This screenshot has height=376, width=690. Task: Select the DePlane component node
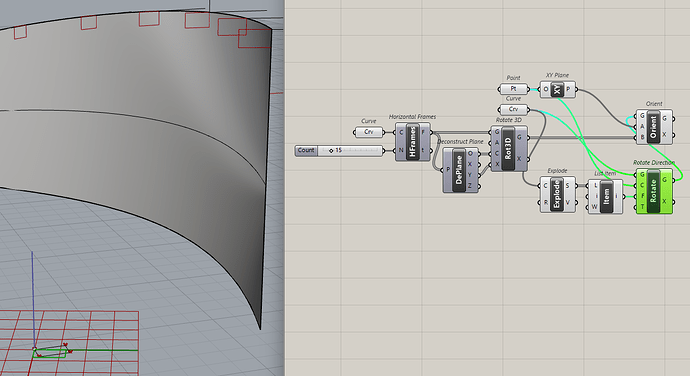(x=460, y=170)
